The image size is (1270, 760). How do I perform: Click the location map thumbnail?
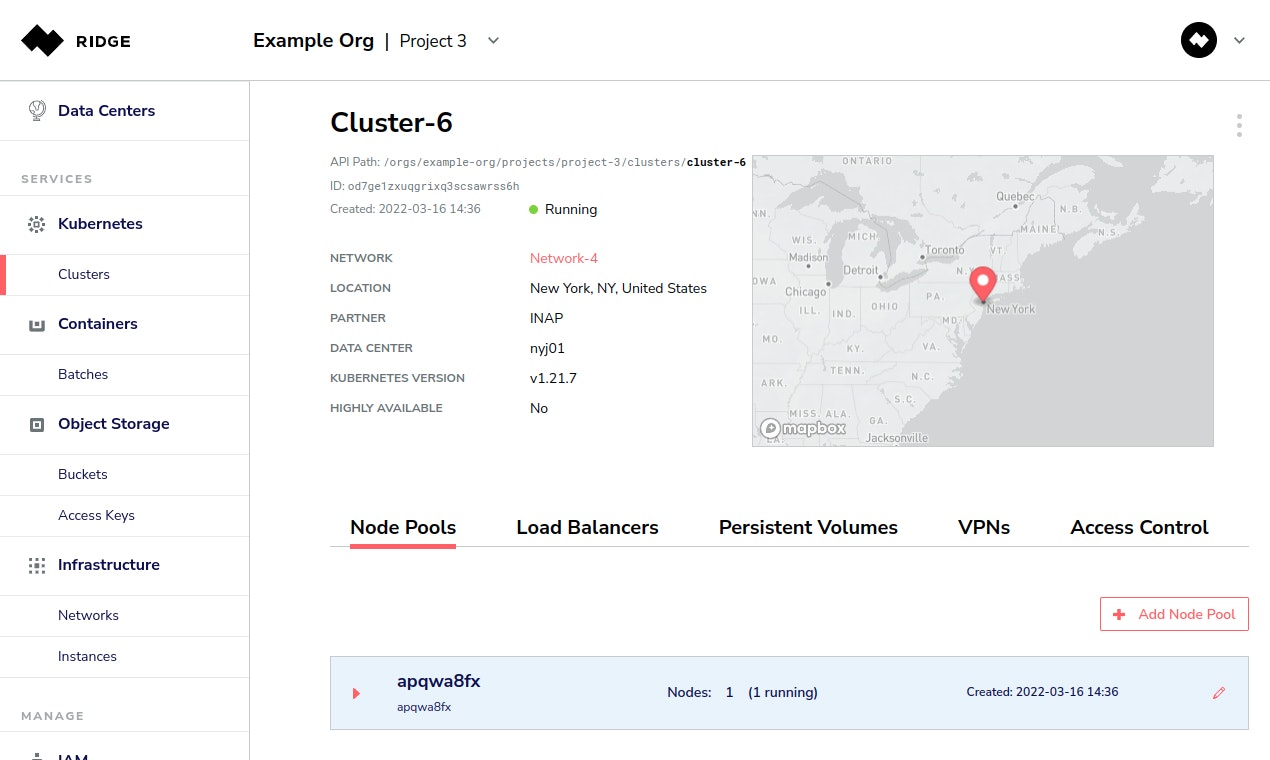coord(983,301)
